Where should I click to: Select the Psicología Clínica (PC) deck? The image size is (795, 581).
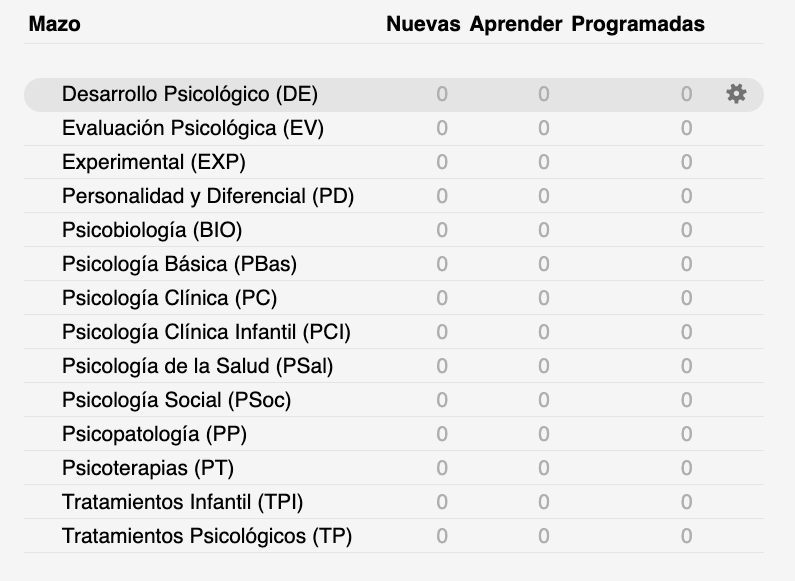pyautogui.click(x=169, y=298)
